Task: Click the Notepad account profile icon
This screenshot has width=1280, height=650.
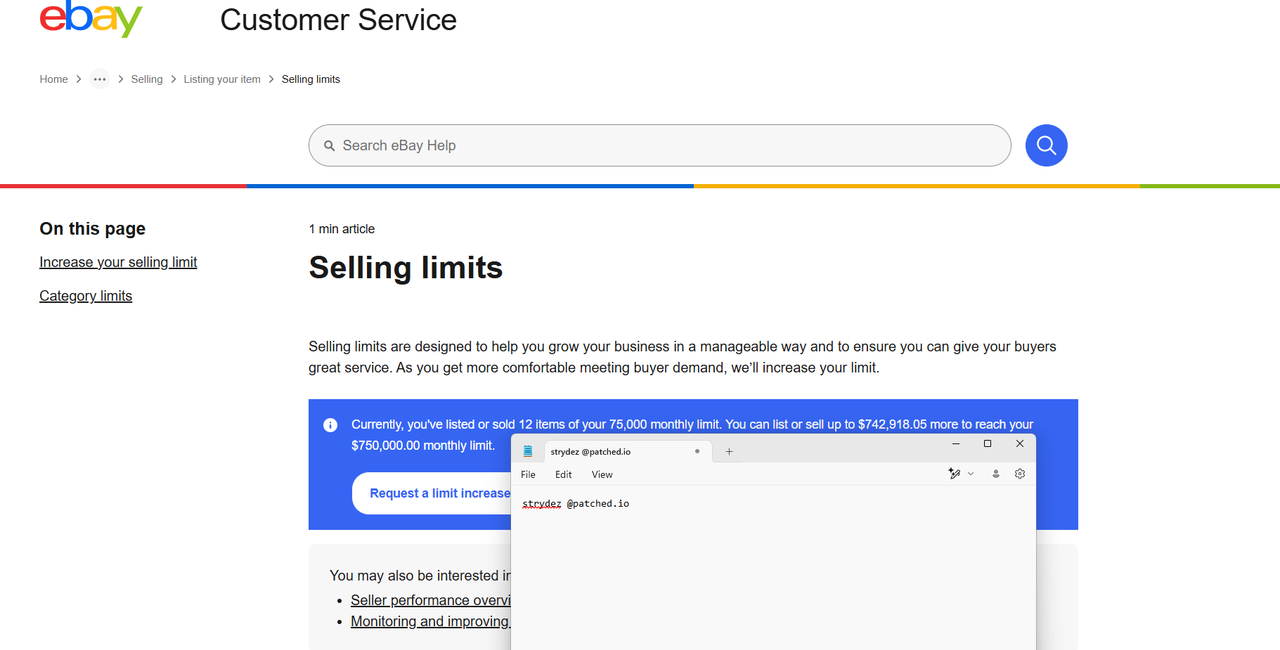Action: click(x=996, y=474)
